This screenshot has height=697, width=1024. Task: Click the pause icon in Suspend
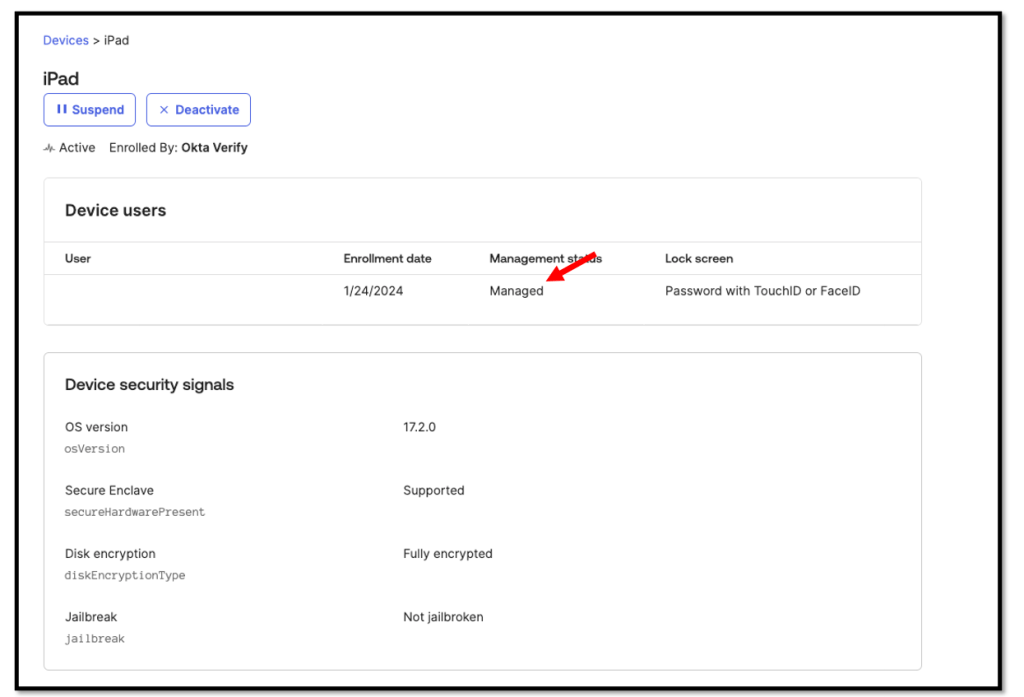61,109
